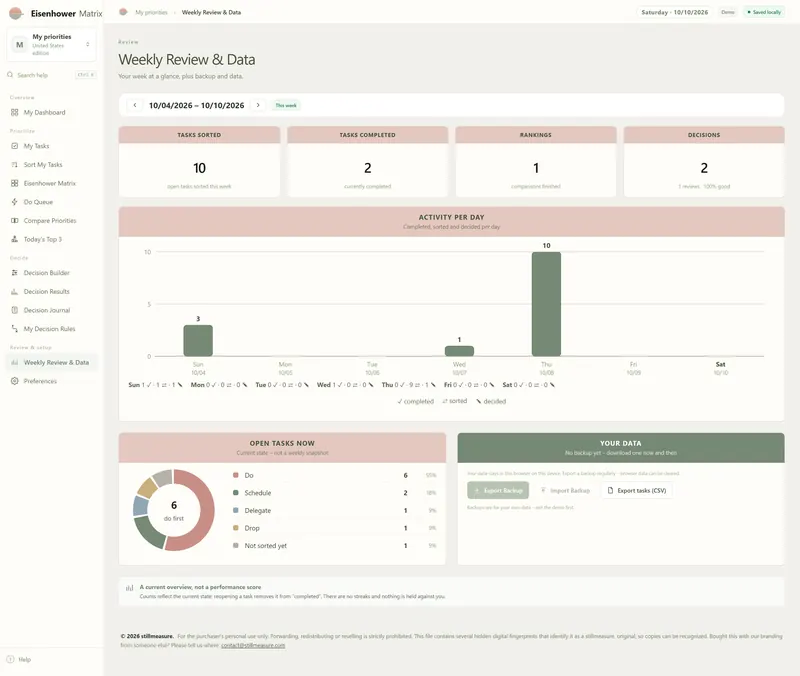Screen dimensions: 800x676
Task: Click the Do Queue lightning icon
Action: (14, 202)
